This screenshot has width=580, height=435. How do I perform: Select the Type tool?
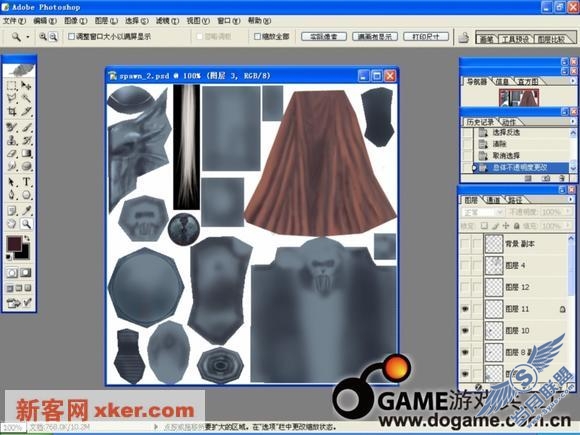click(26, 182)
